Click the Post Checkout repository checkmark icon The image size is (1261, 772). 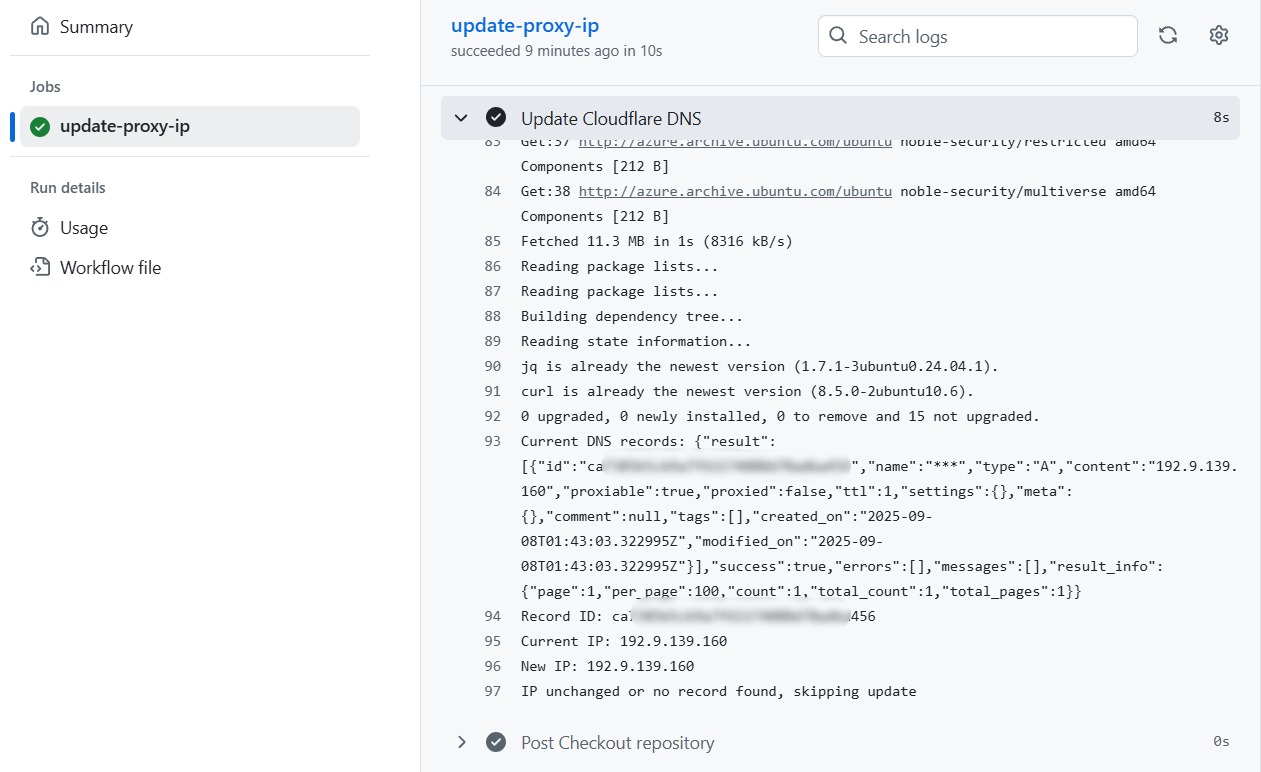495,742
